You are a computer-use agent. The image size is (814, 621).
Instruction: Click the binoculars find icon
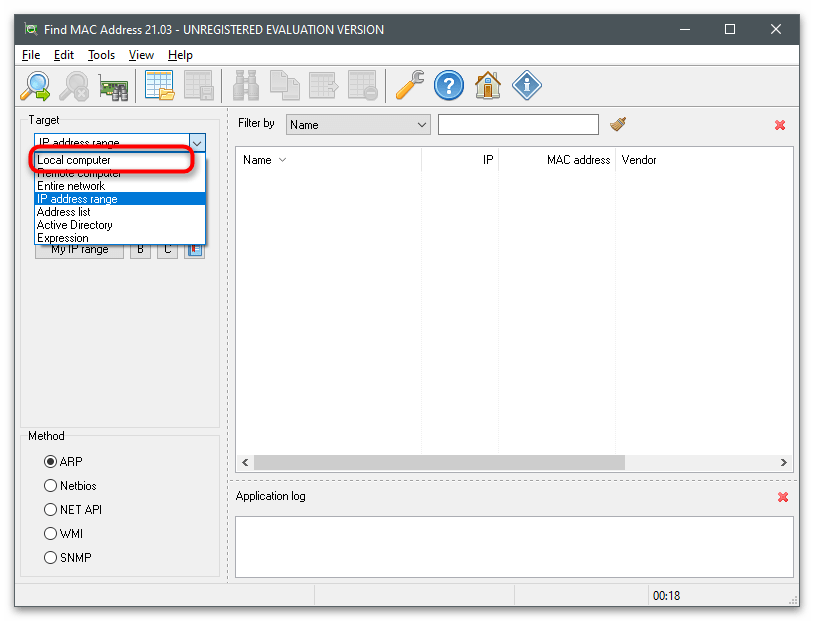pos(246,85)
